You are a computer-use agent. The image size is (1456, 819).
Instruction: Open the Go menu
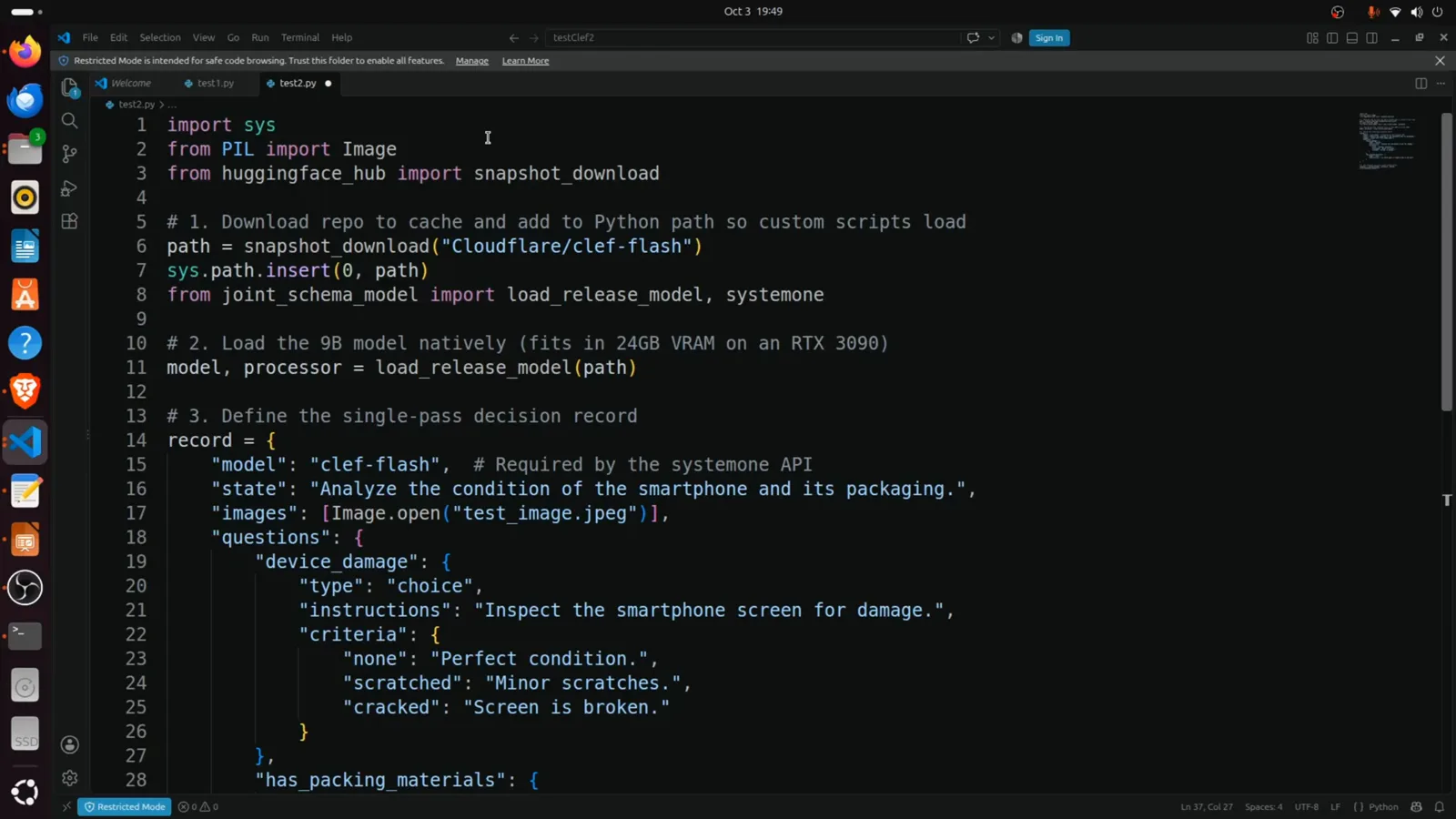tap(233, 37)
